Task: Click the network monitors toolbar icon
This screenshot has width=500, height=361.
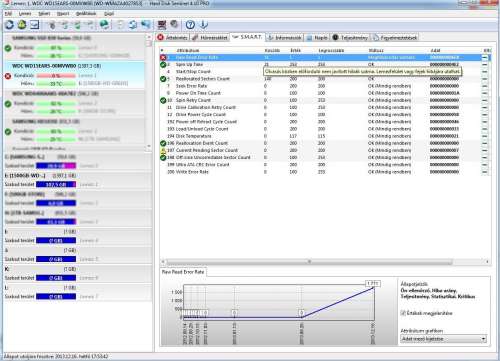Action: pos(145,25)
